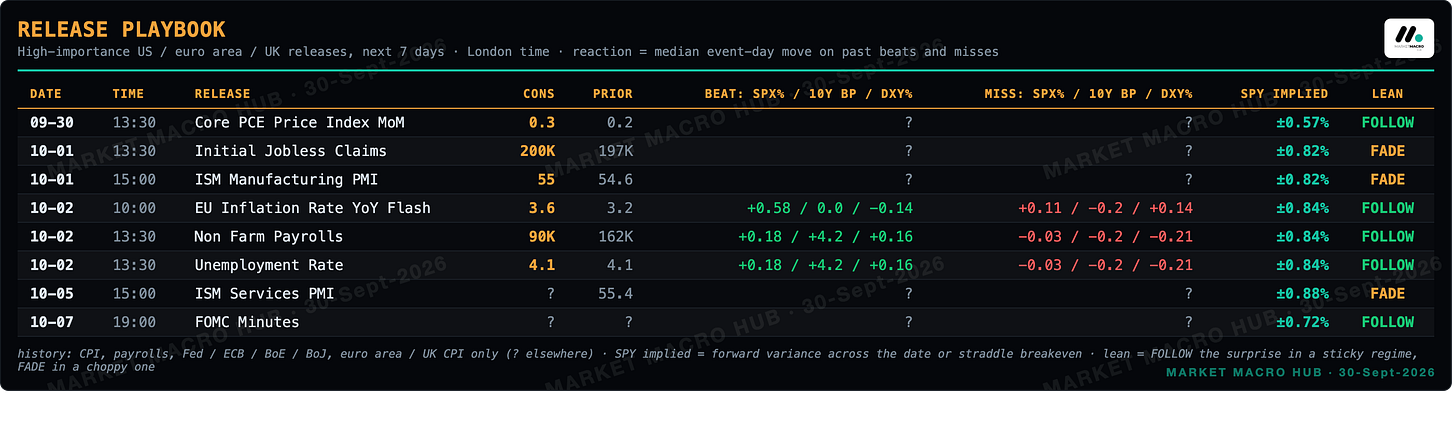Open the Unemployment Rate release

(268, 265)
